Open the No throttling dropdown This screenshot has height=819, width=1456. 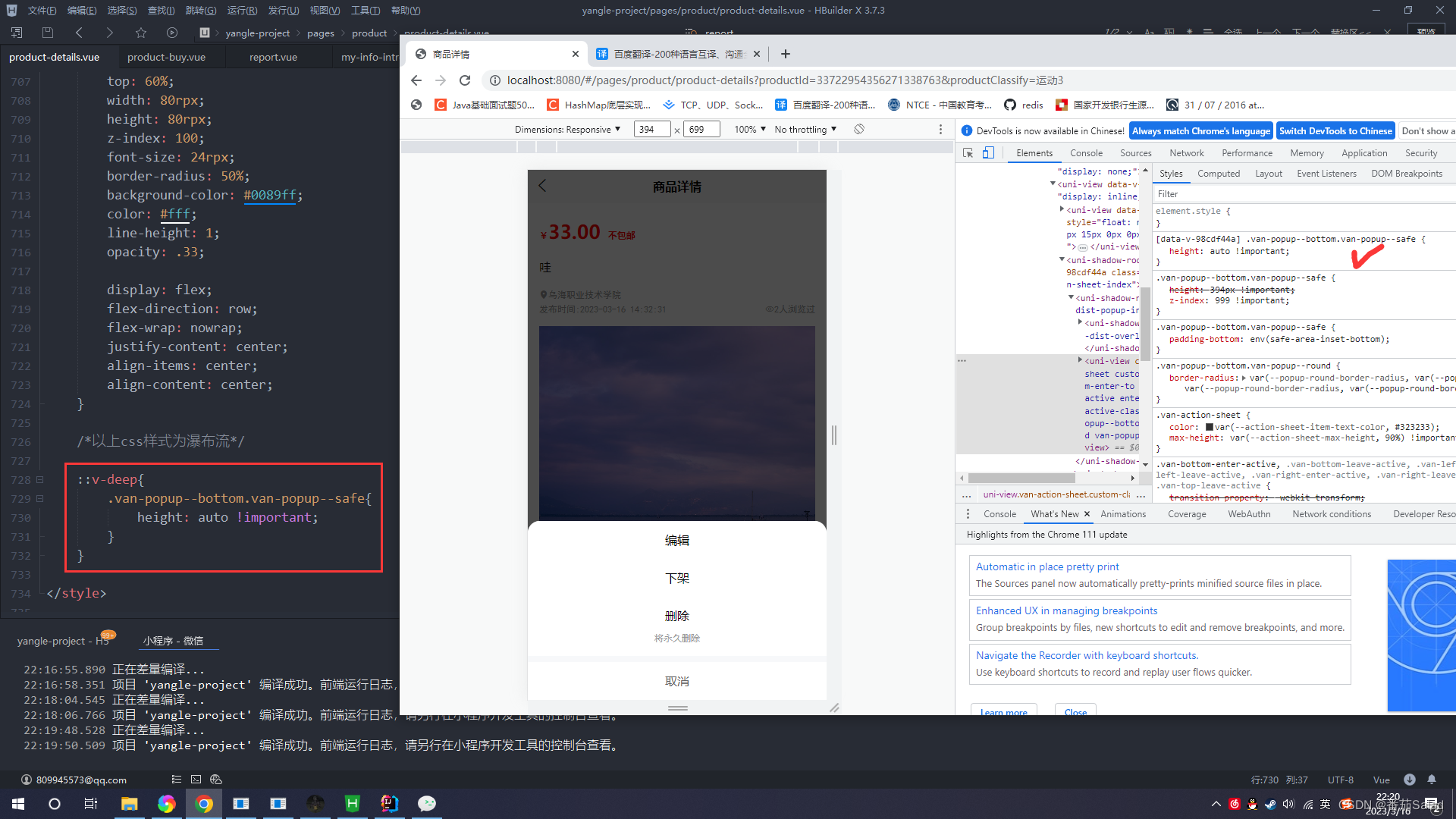click(x=804, y=129)
